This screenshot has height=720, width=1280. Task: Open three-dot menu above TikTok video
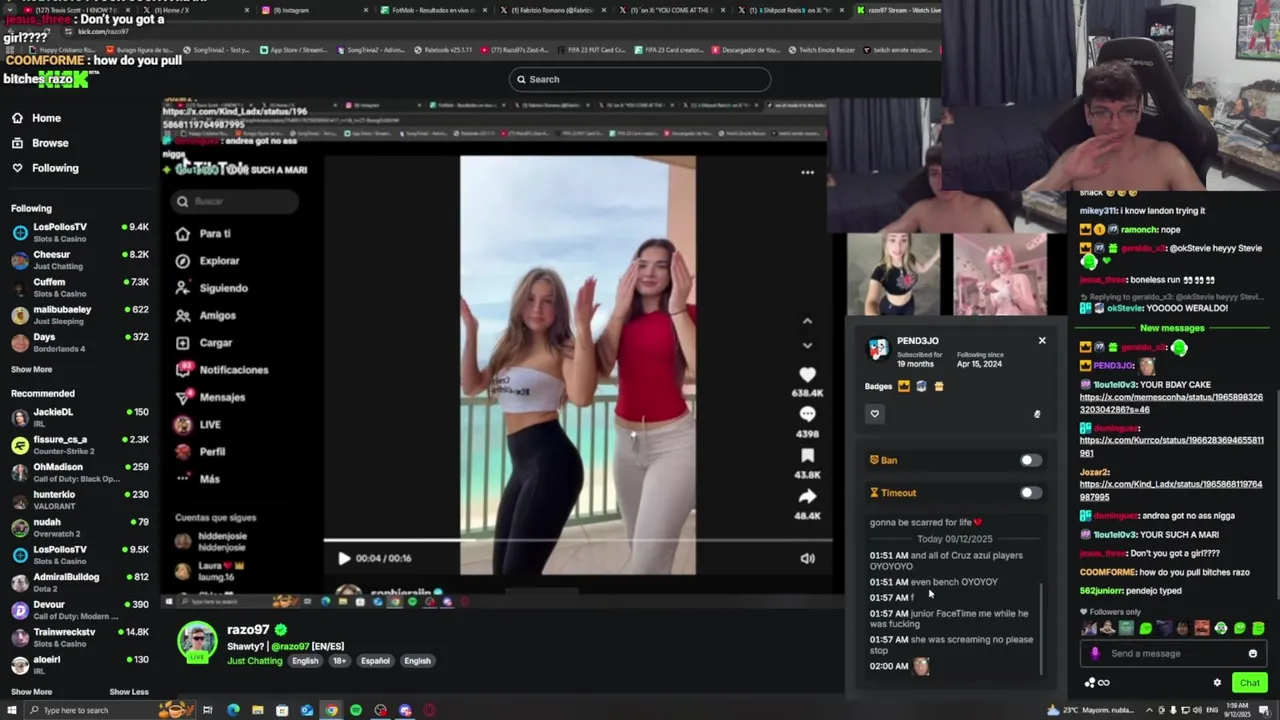807,172
